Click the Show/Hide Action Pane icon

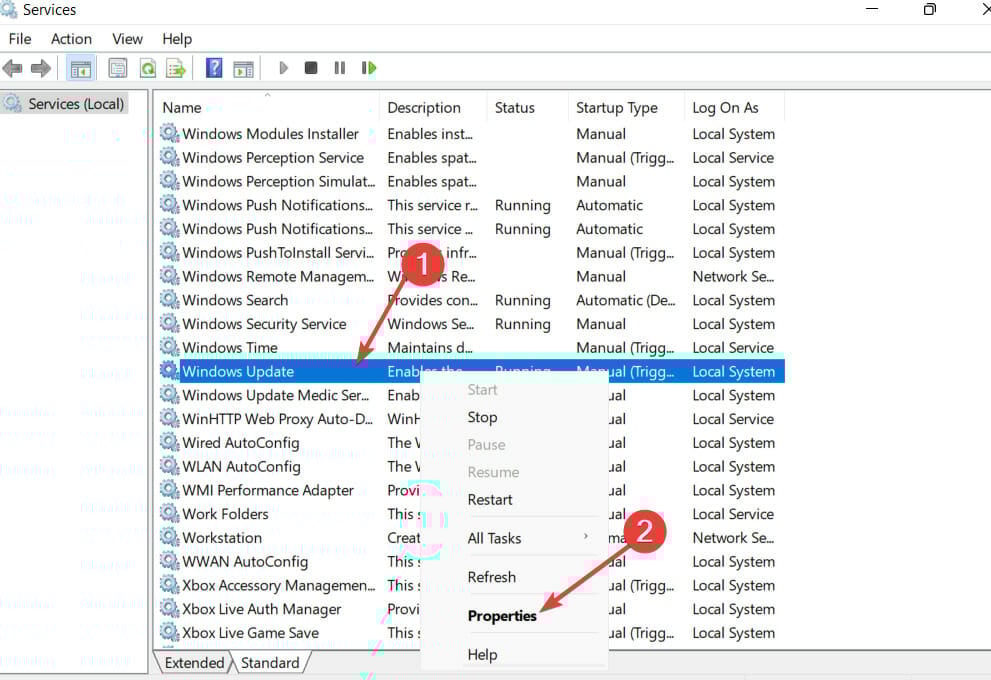click(243, 67)
